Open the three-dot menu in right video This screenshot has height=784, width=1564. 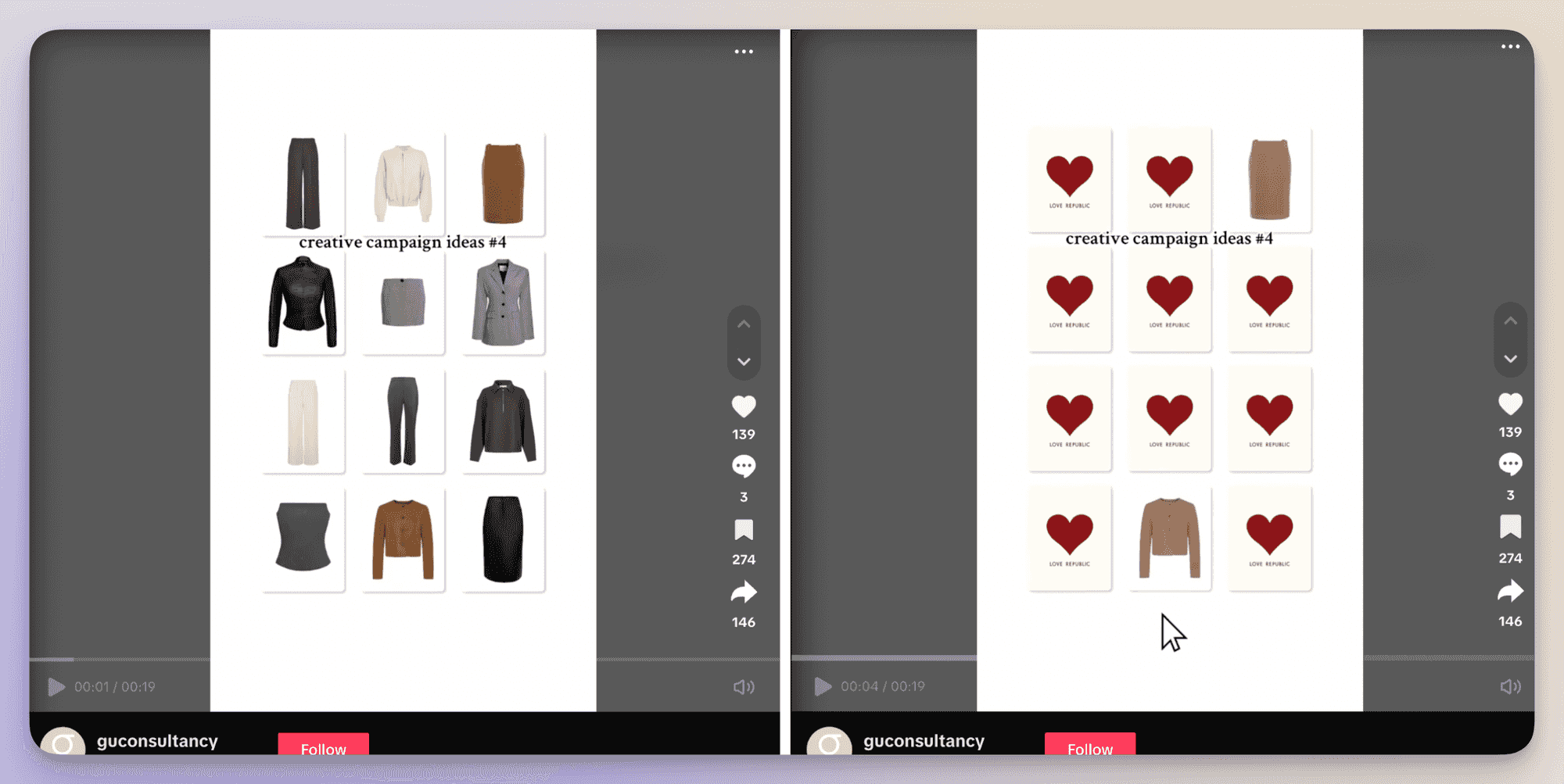click(x=1510, y=47)
